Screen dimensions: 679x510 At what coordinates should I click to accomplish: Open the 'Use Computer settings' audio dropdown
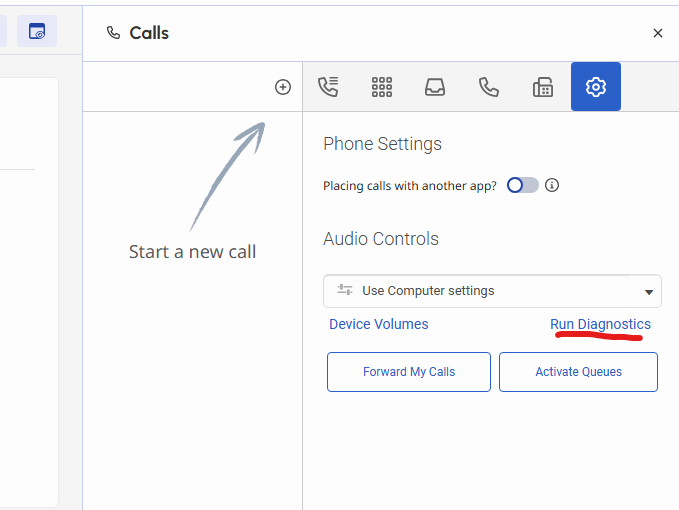point(480,291)
